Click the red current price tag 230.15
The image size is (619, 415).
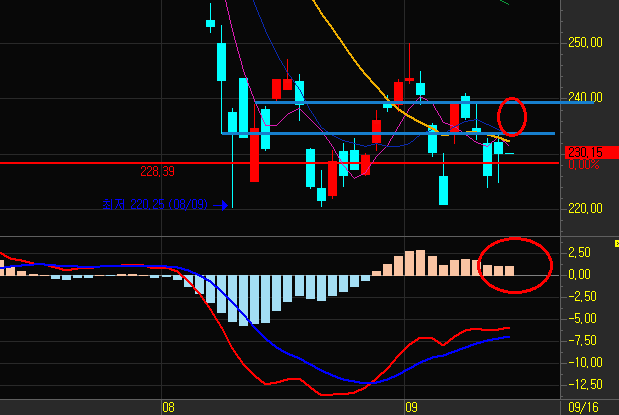click(583, 152)
